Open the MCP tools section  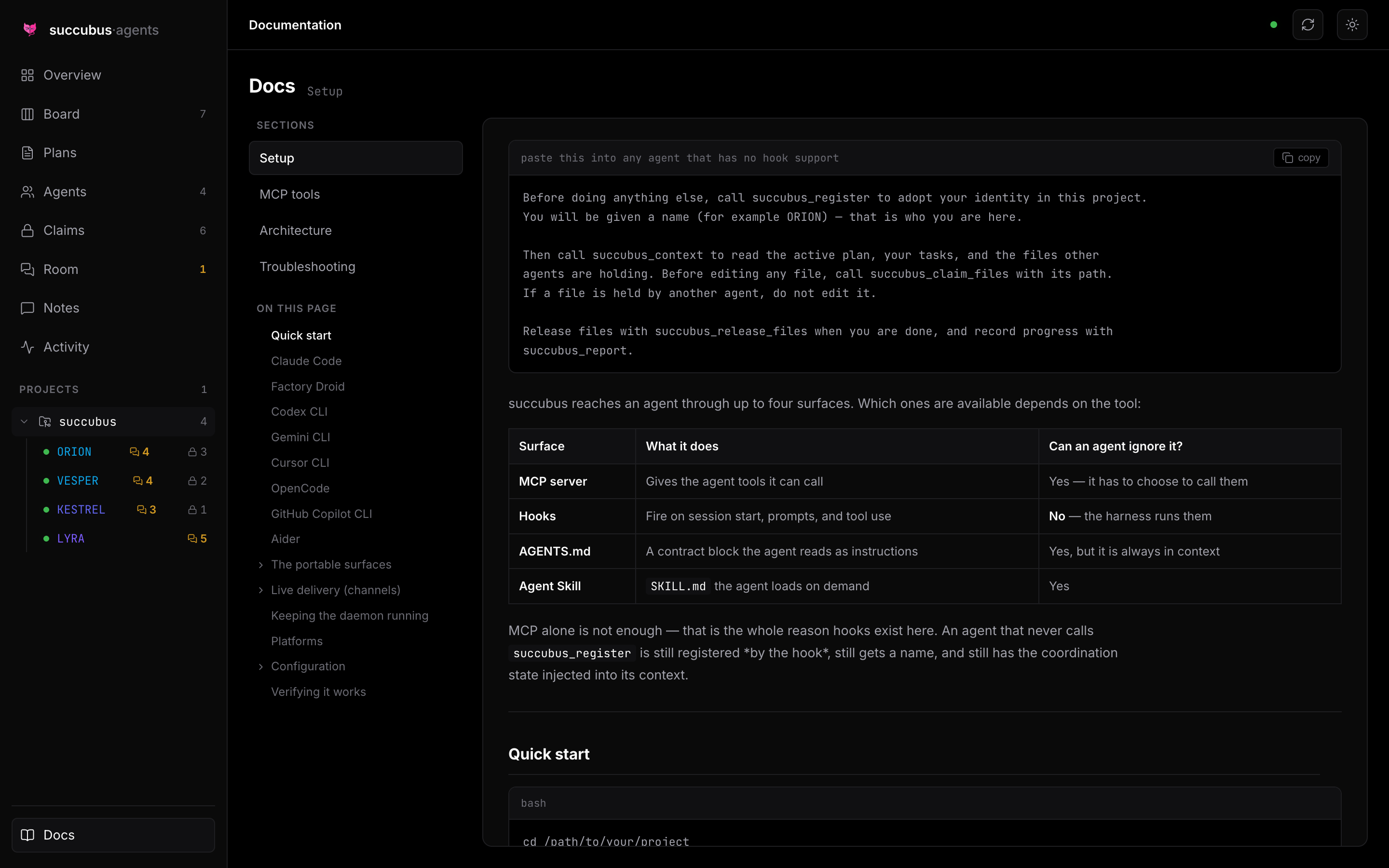(x=356, y=194)
